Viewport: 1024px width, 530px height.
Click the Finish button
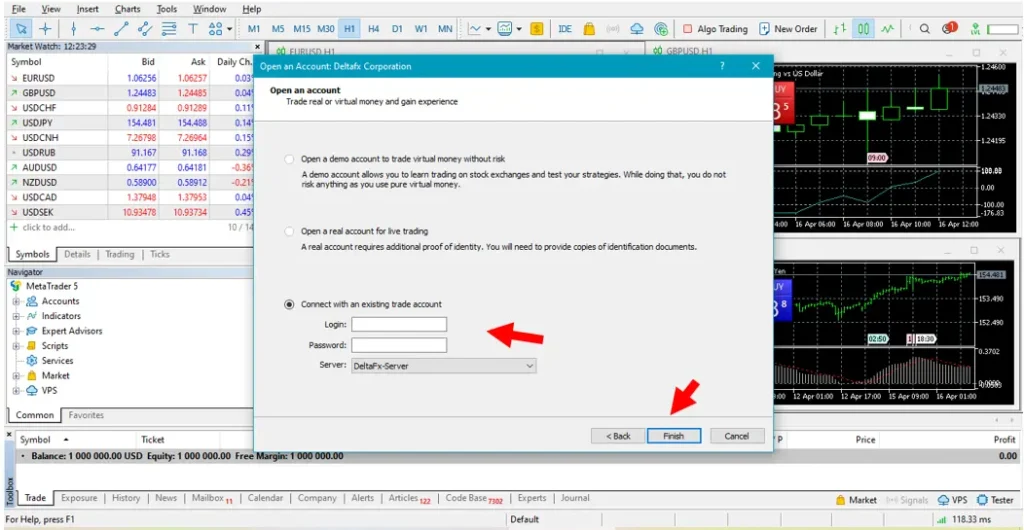point(674,435)
